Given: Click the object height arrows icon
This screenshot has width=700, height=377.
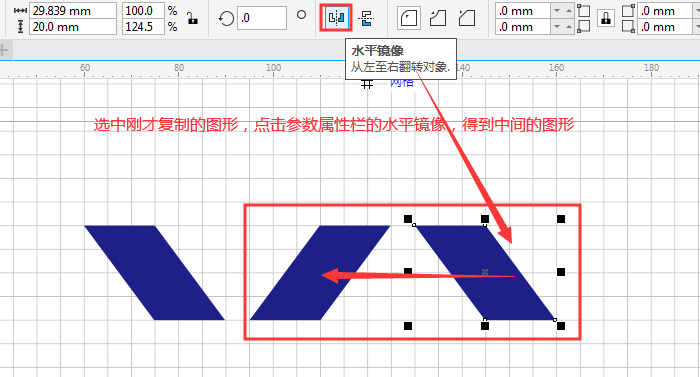Looking at the screenshot, I should coord(20,27).
